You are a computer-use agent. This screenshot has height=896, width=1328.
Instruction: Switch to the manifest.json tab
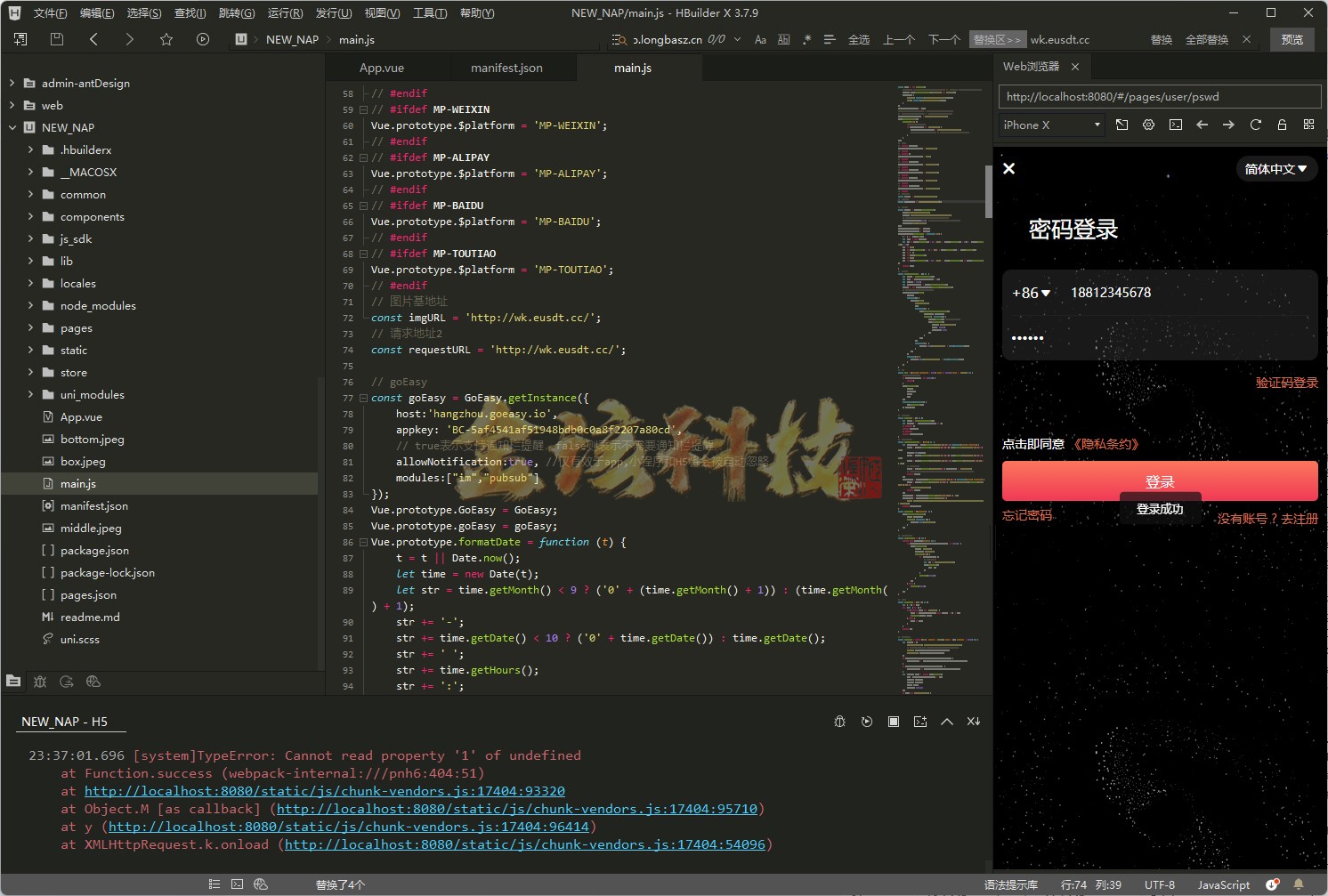pyautogui.click(x=506, y=69)
